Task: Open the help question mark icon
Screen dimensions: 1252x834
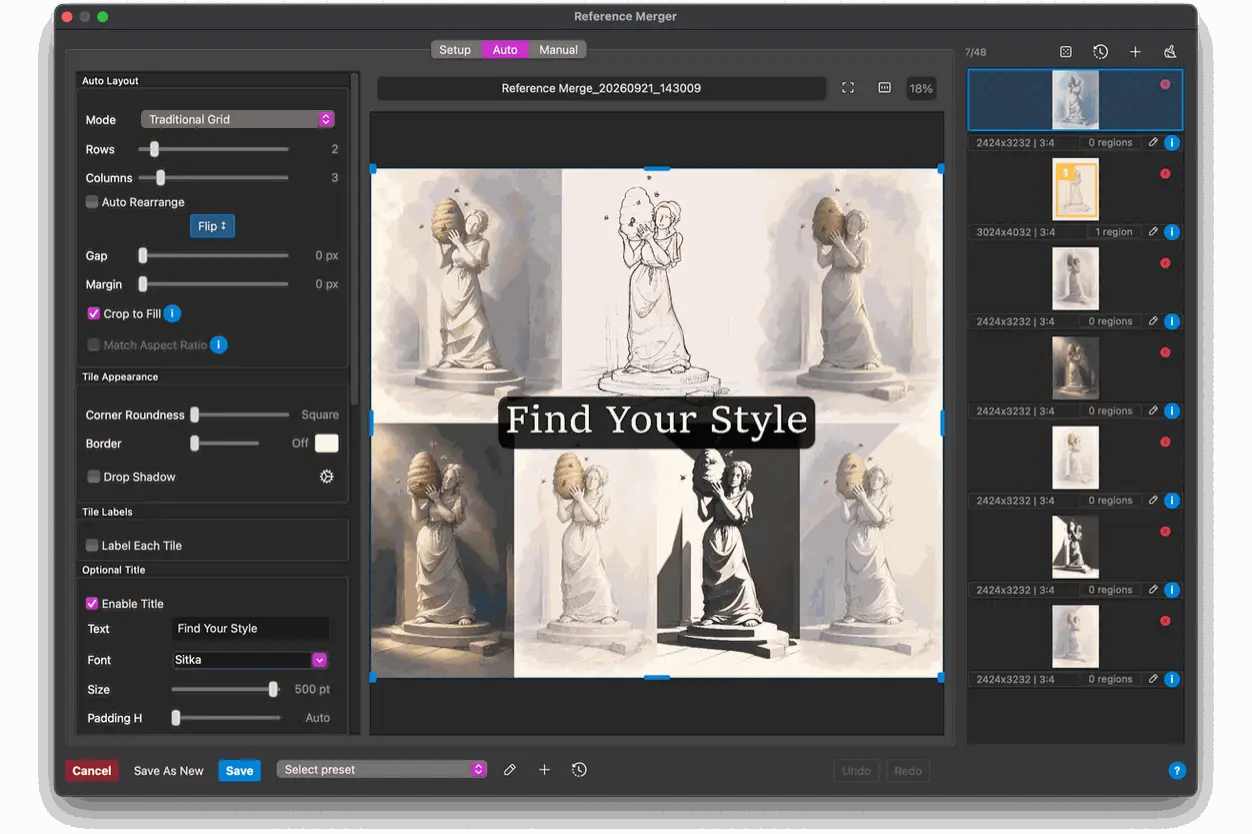Action: click(x=1177, y=771)
